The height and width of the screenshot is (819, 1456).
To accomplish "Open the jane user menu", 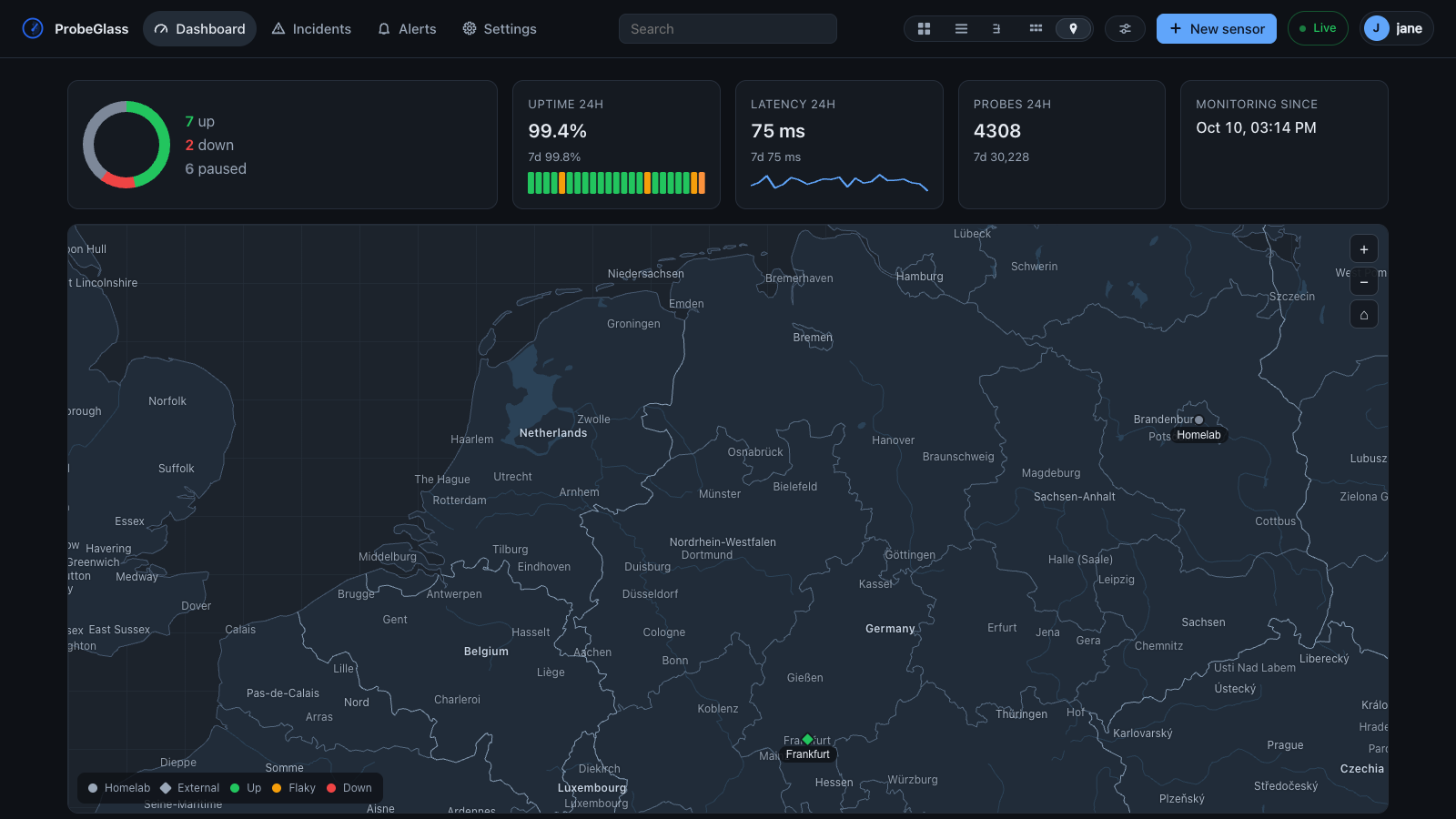I will click(1396, 28).
